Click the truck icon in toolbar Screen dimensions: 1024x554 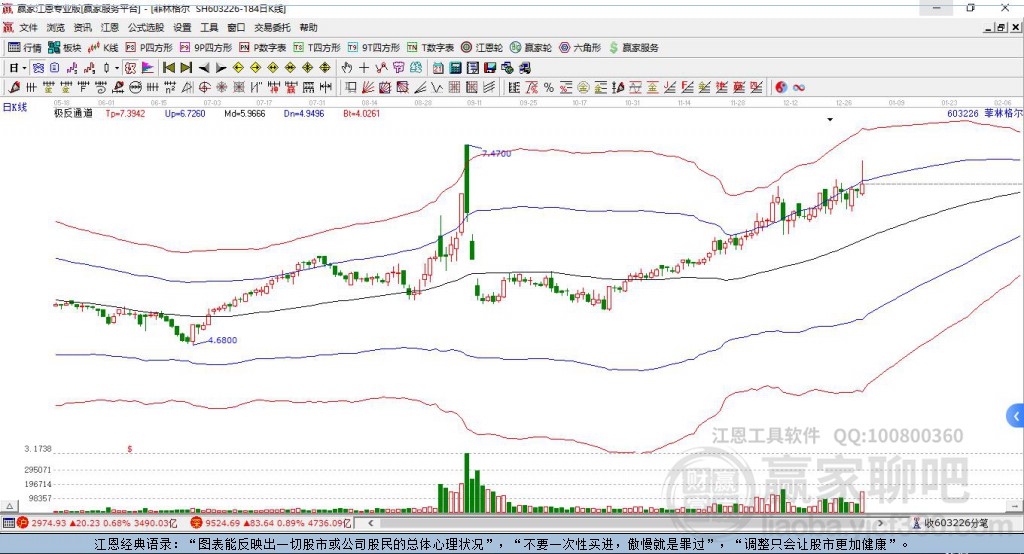pos(525,68)
